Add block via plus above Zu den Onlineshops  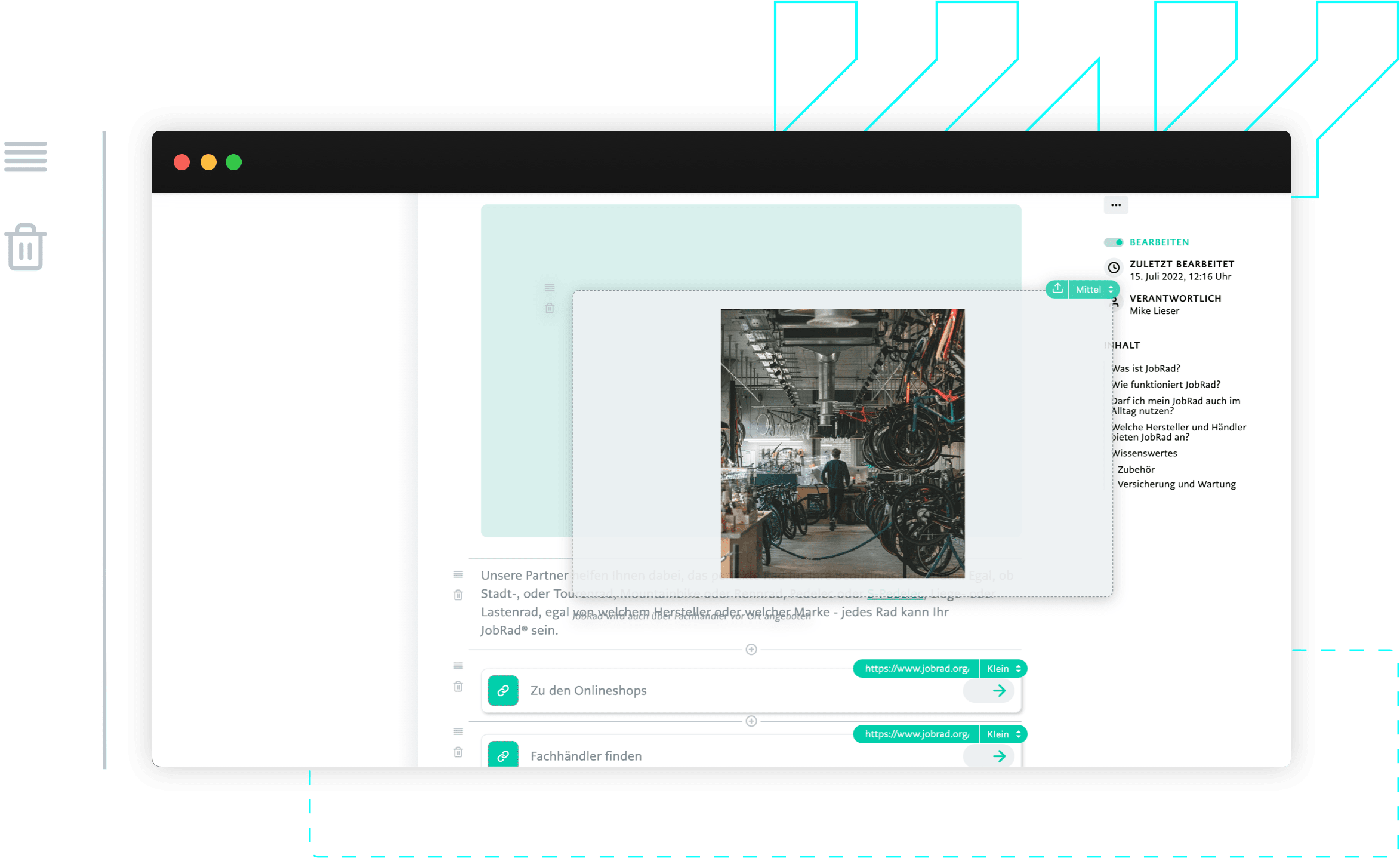[x=751, y=649]
